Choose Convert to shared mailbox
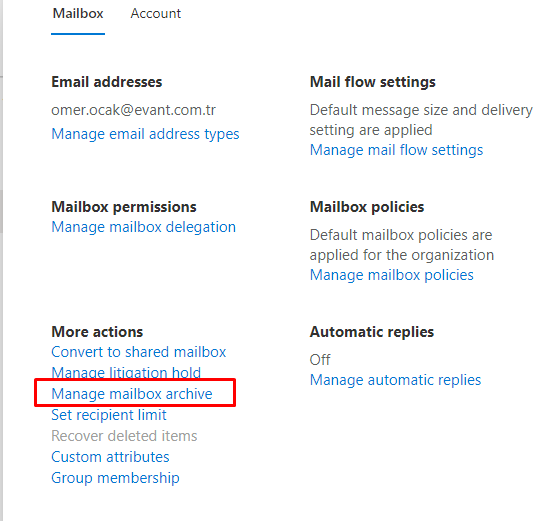 139,352
